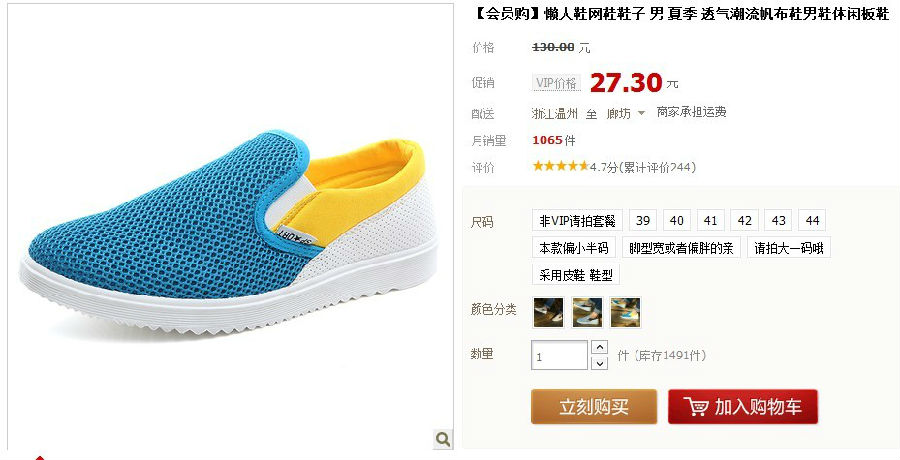Viewport: 900px width, 460px height.
Task: Select the 采用皮鞋 鞋型 option
Action: (x=576, y=275)
